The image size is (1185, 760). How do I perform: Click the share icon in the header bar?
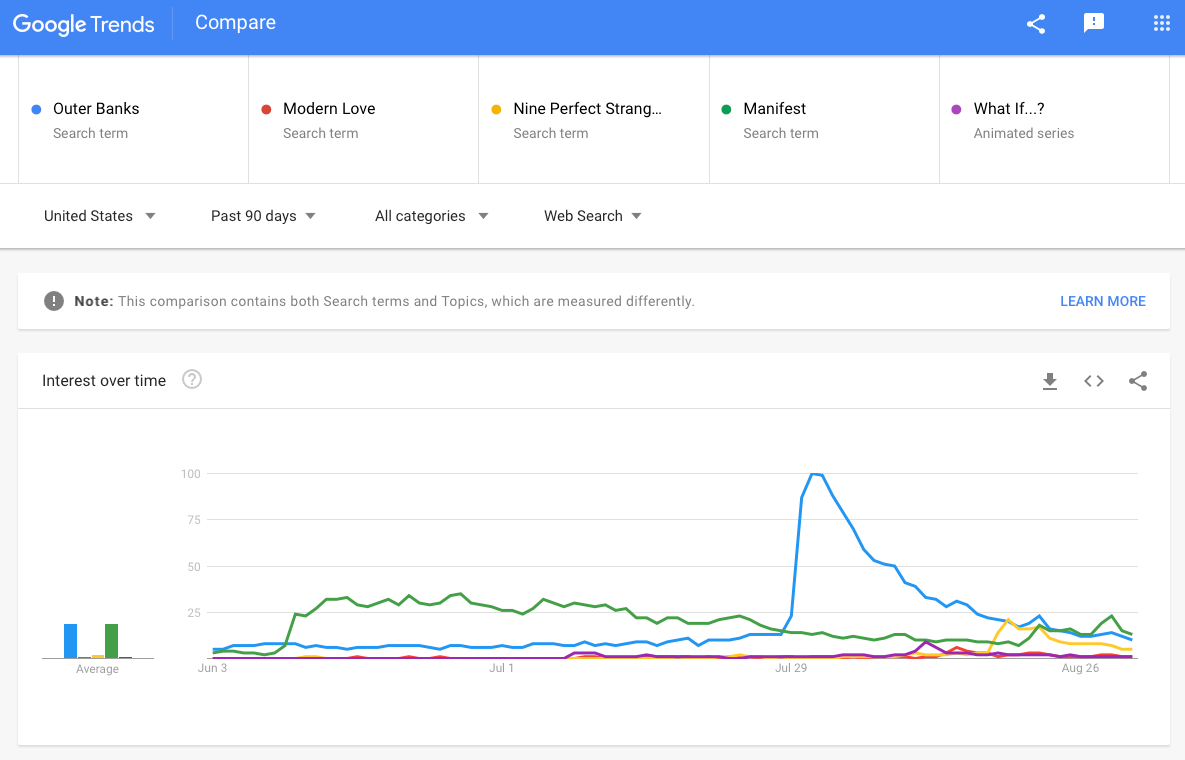click(x=1035, y=23)
